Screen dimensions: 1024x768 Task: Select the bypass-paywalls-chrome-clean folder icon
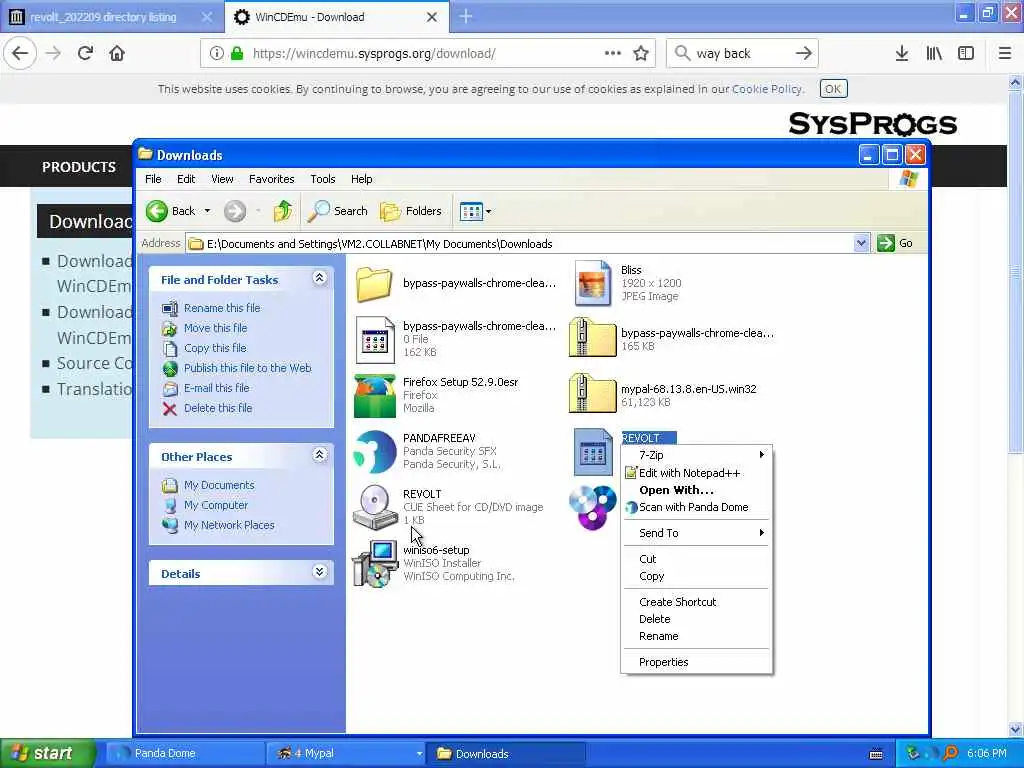pos(374,283)
